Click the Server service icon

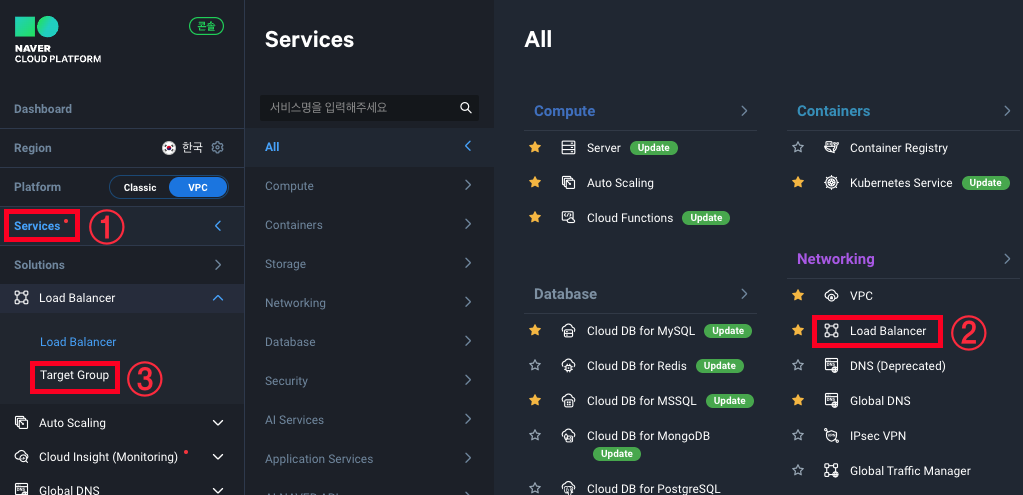568,148
